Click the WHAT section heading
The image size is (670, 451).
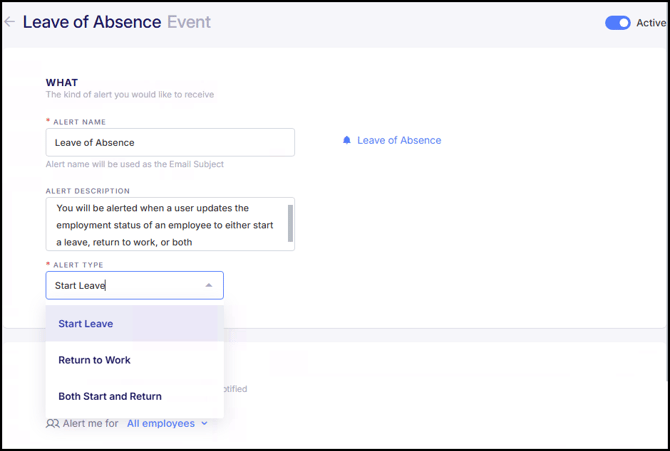(62, 83)
